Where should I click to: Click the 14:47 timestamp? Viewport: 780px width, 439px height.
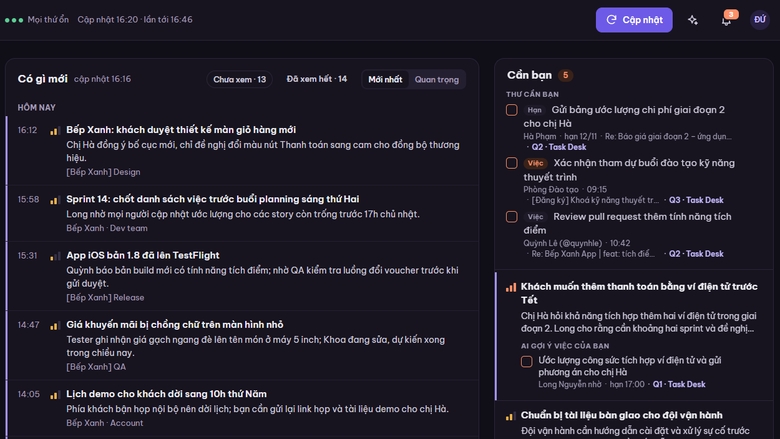pyautogui.click(x=28, y=325)
